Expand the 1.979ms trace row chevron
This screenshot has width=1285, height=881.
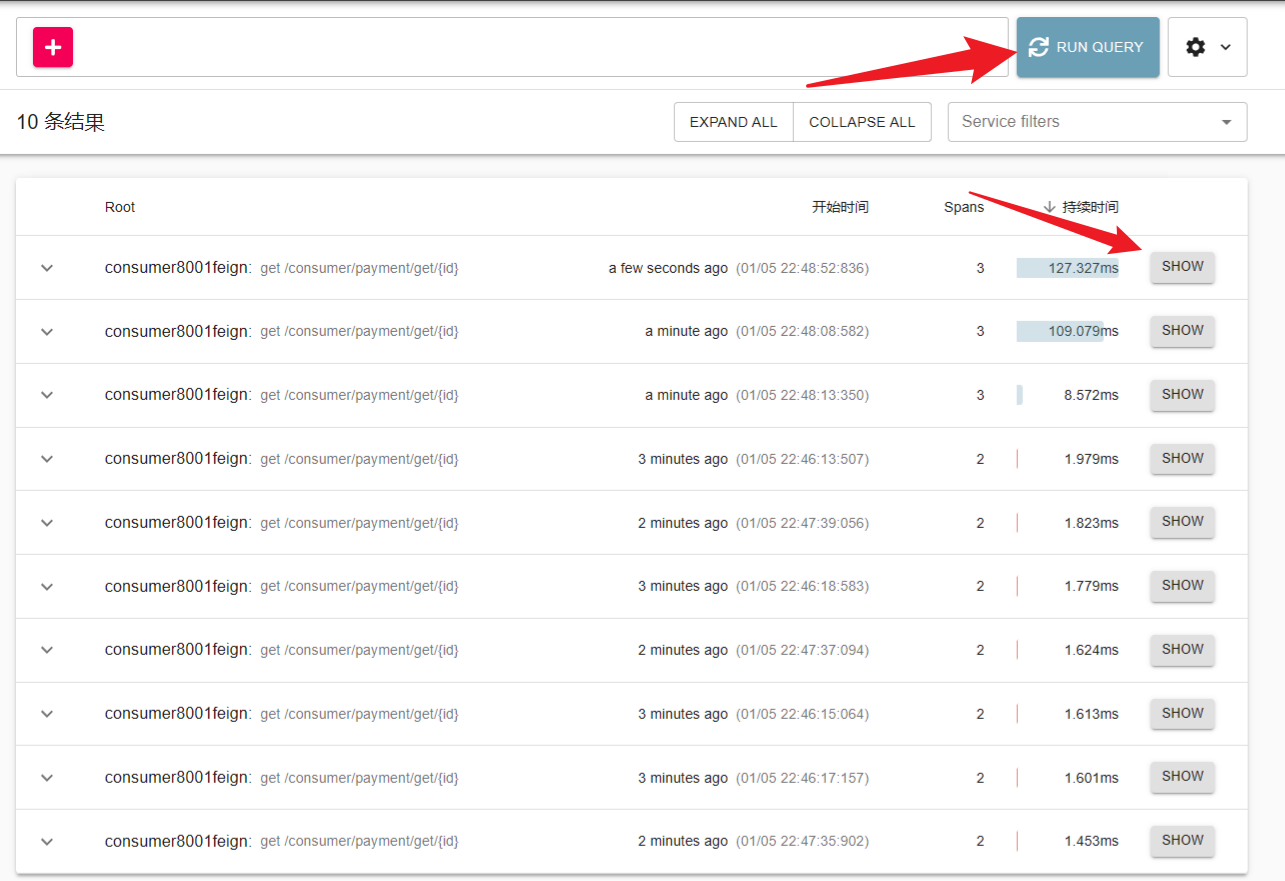coord(47,459)
